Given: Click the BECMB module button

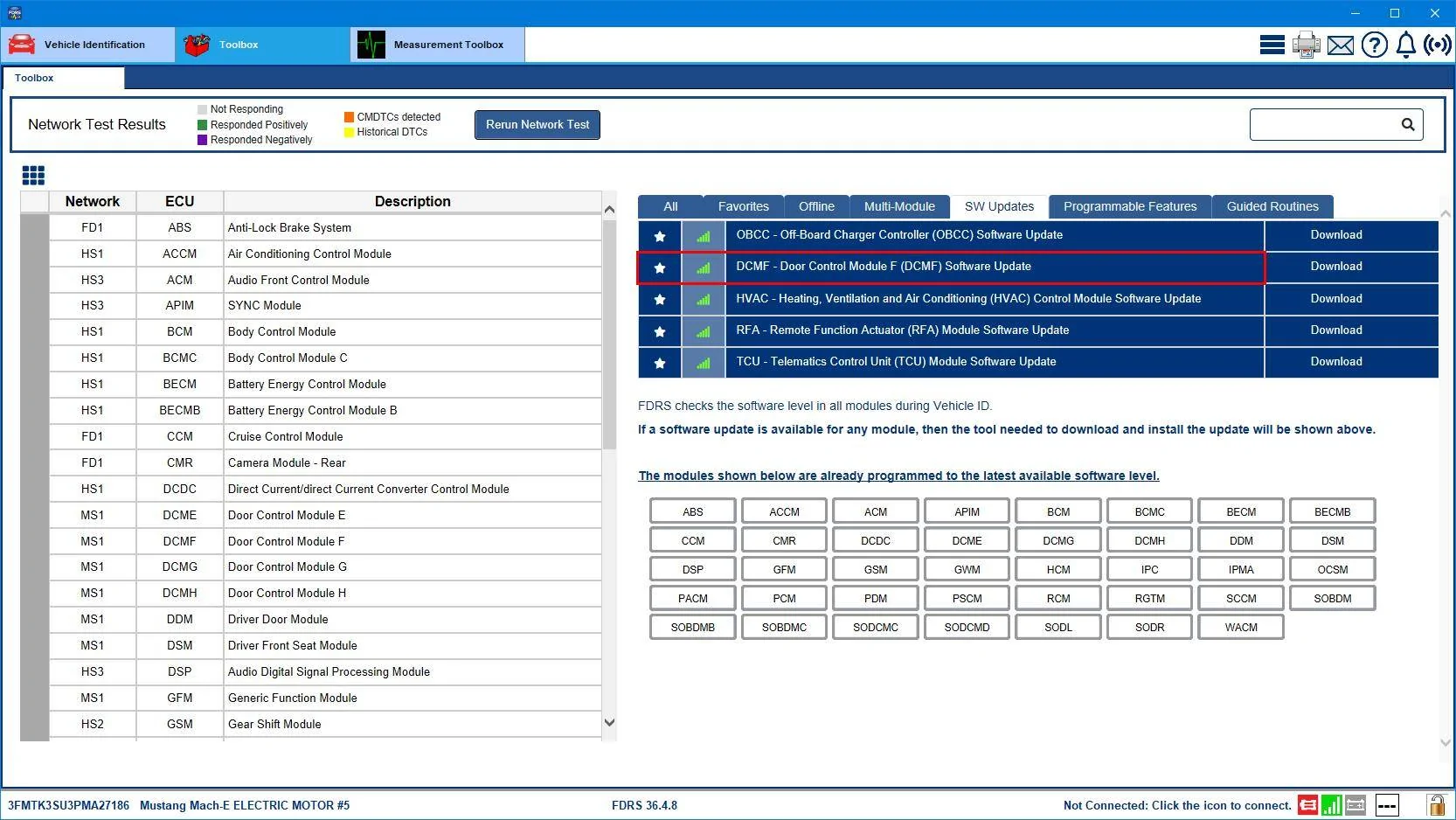Looking at the screenshot, I should pos(1332,512).
